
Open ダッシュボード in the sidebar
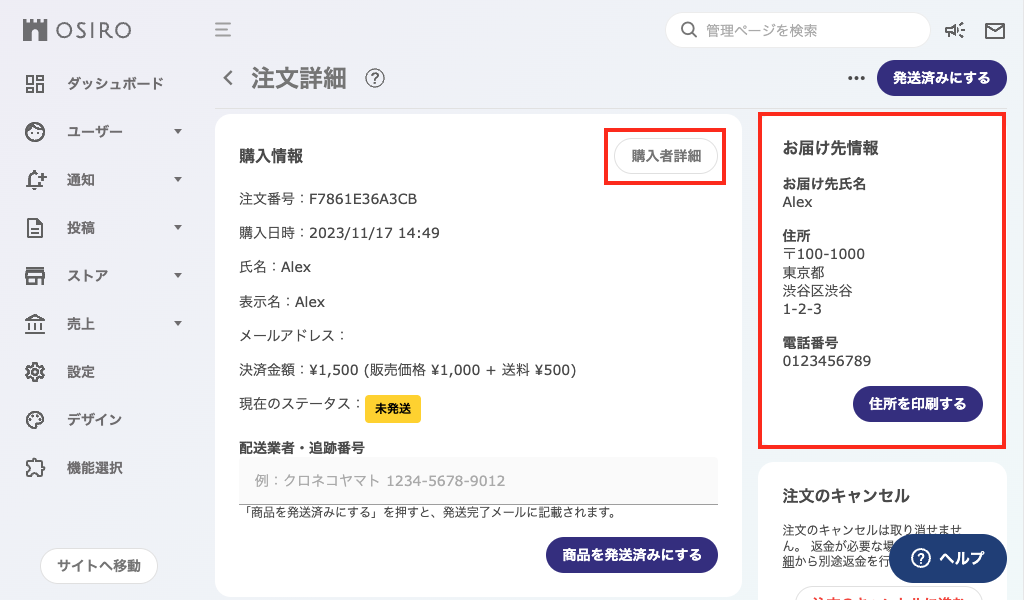[115, 84]
